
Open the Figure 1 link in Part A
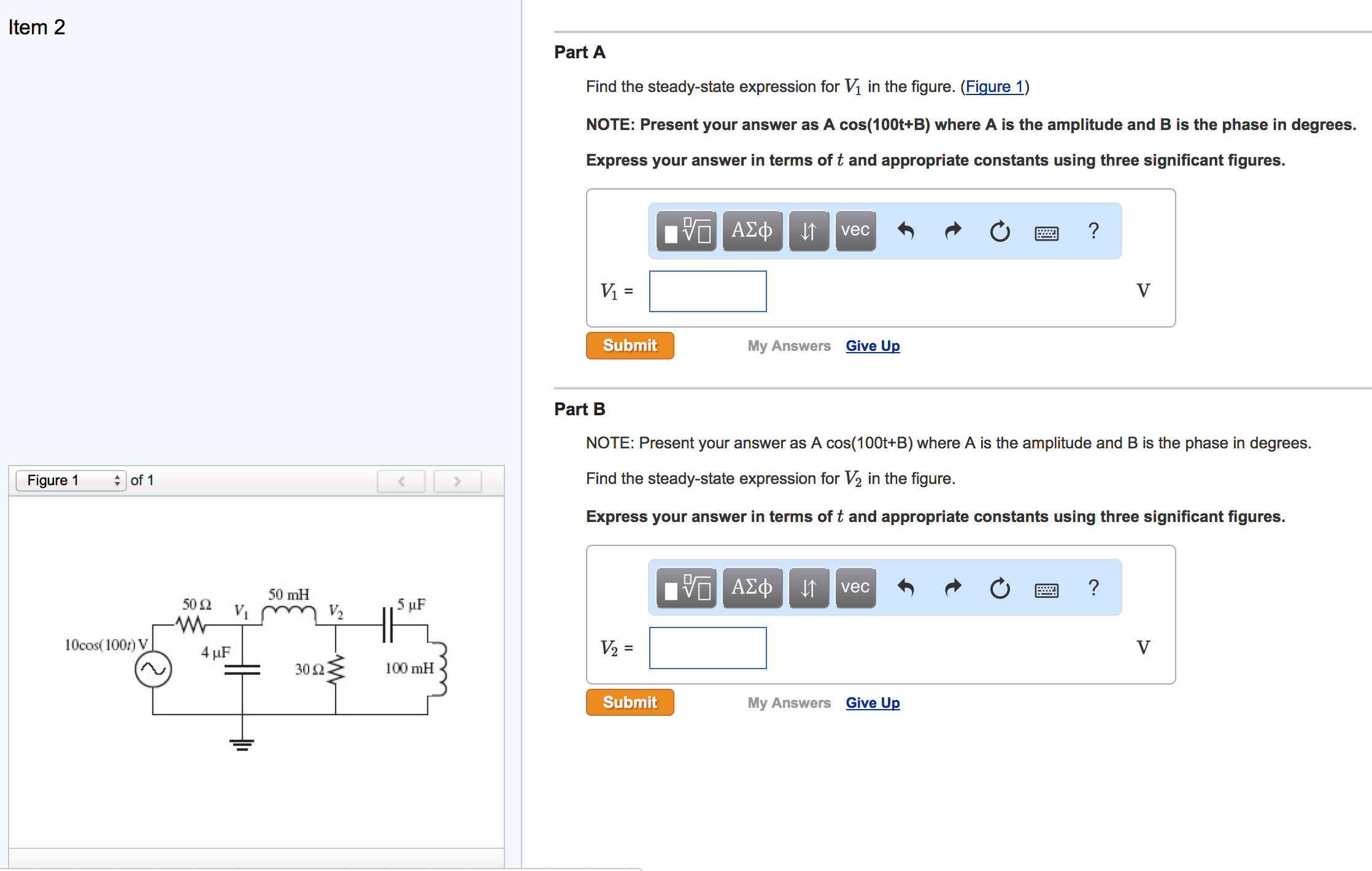coord(993,86)
